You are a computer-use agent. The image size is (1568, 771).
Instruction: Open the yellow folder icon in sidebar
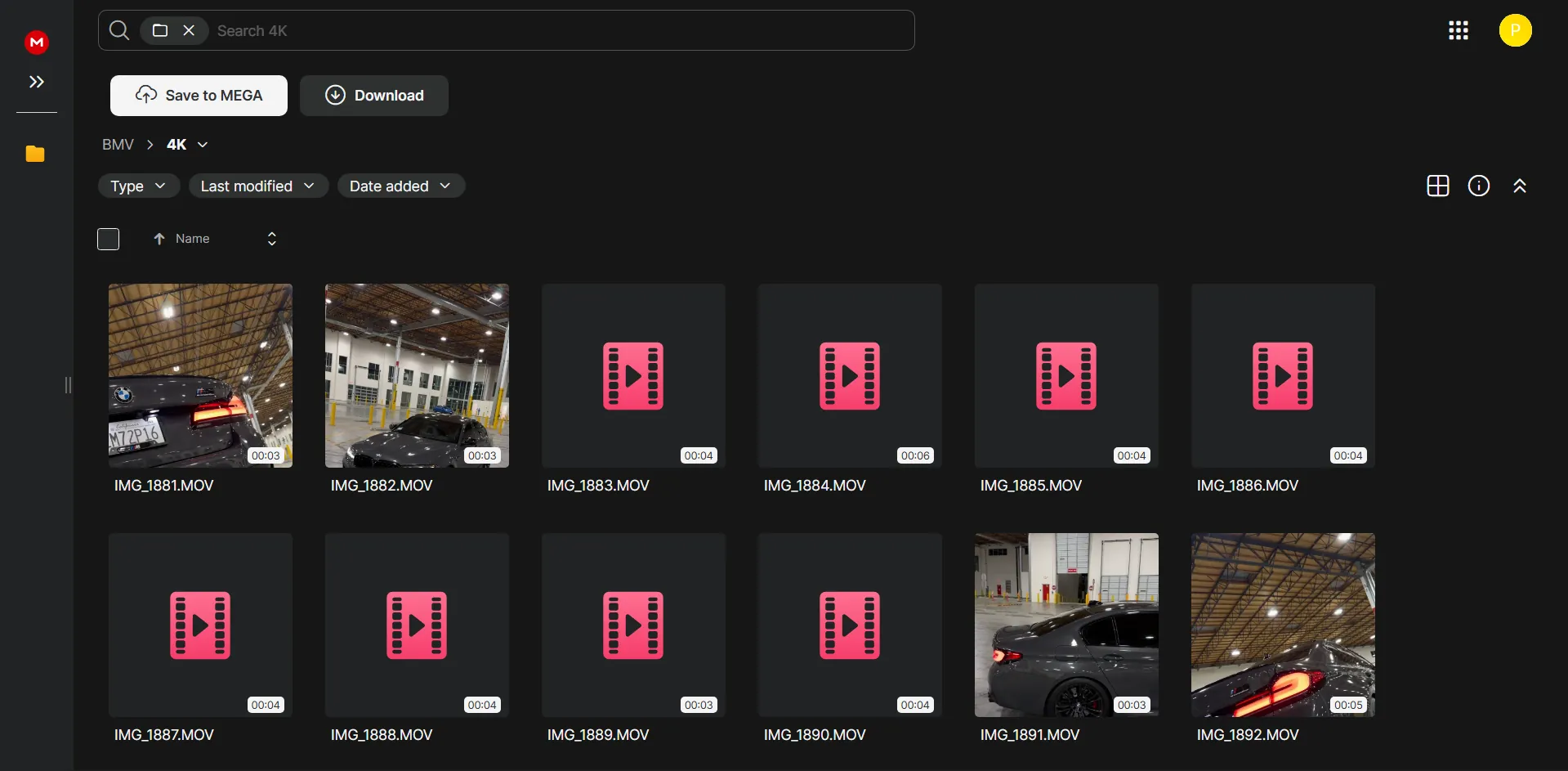pyautogui.click(x=35, y=154)
